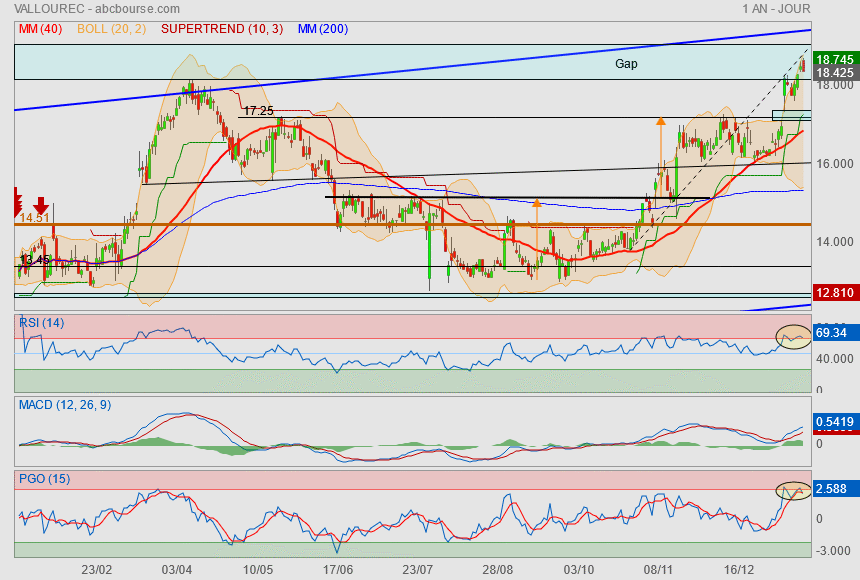This screenshot has width=860, height=580.
Task: Click the 'Gap' zone label
Action: pos(626,64)
